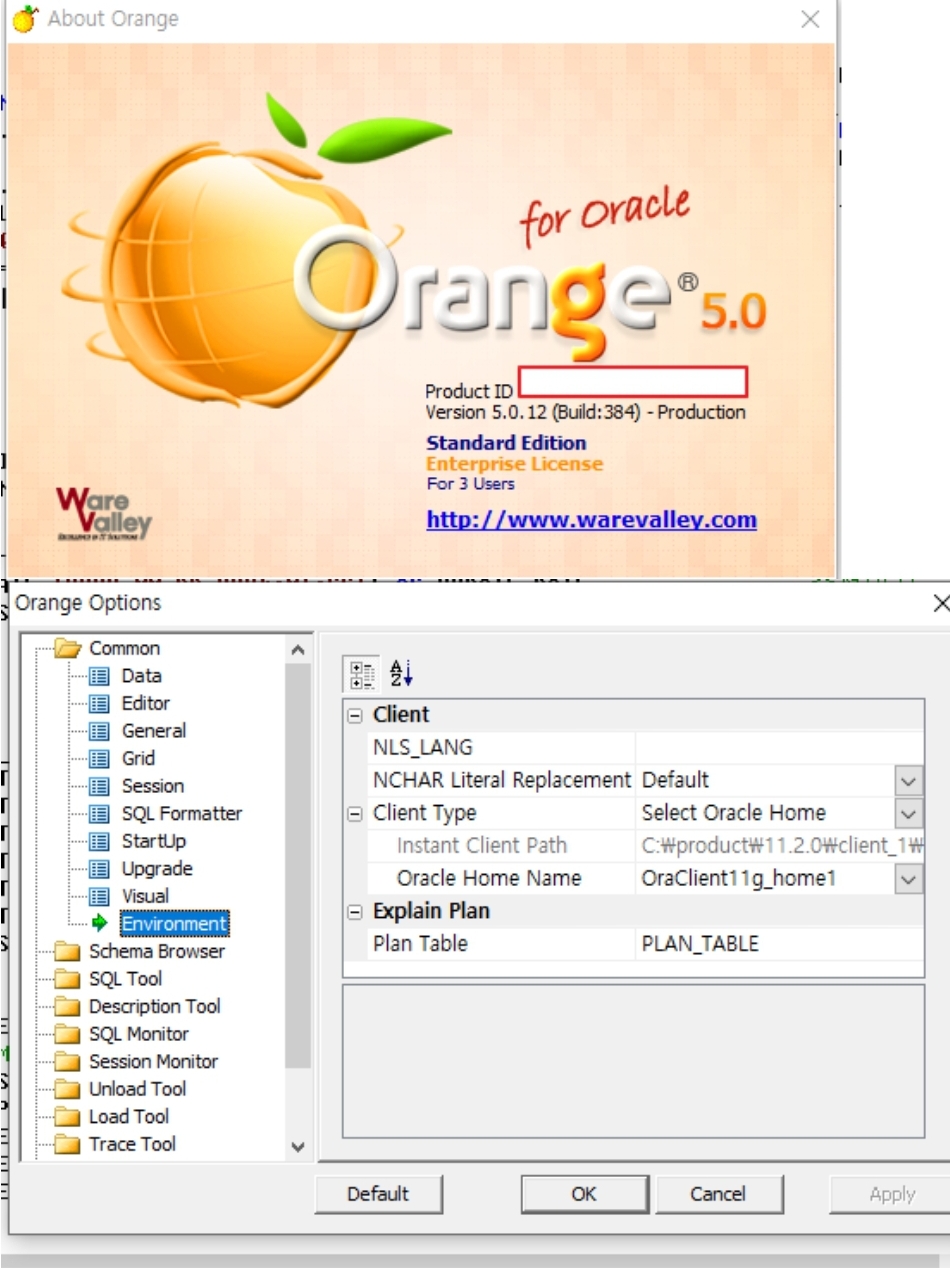Collapse the Client property section

[x=355, y=715]
